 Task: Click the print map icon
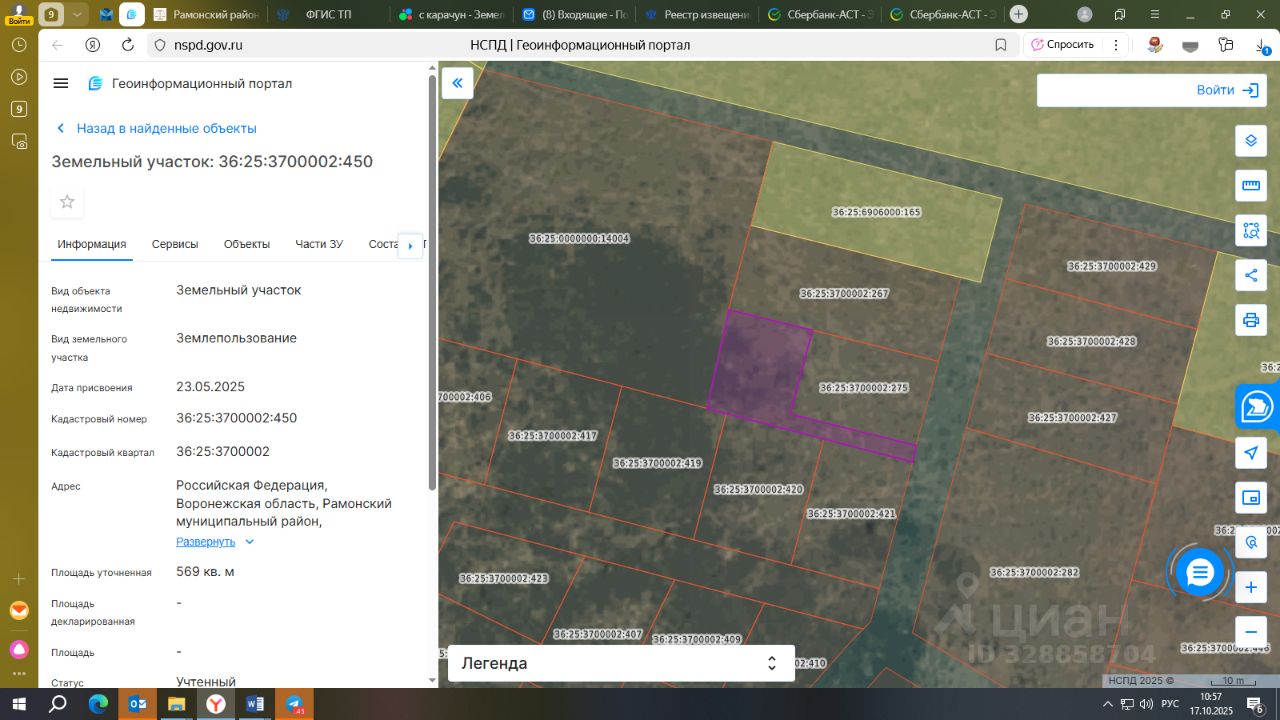coord(1250,320)
